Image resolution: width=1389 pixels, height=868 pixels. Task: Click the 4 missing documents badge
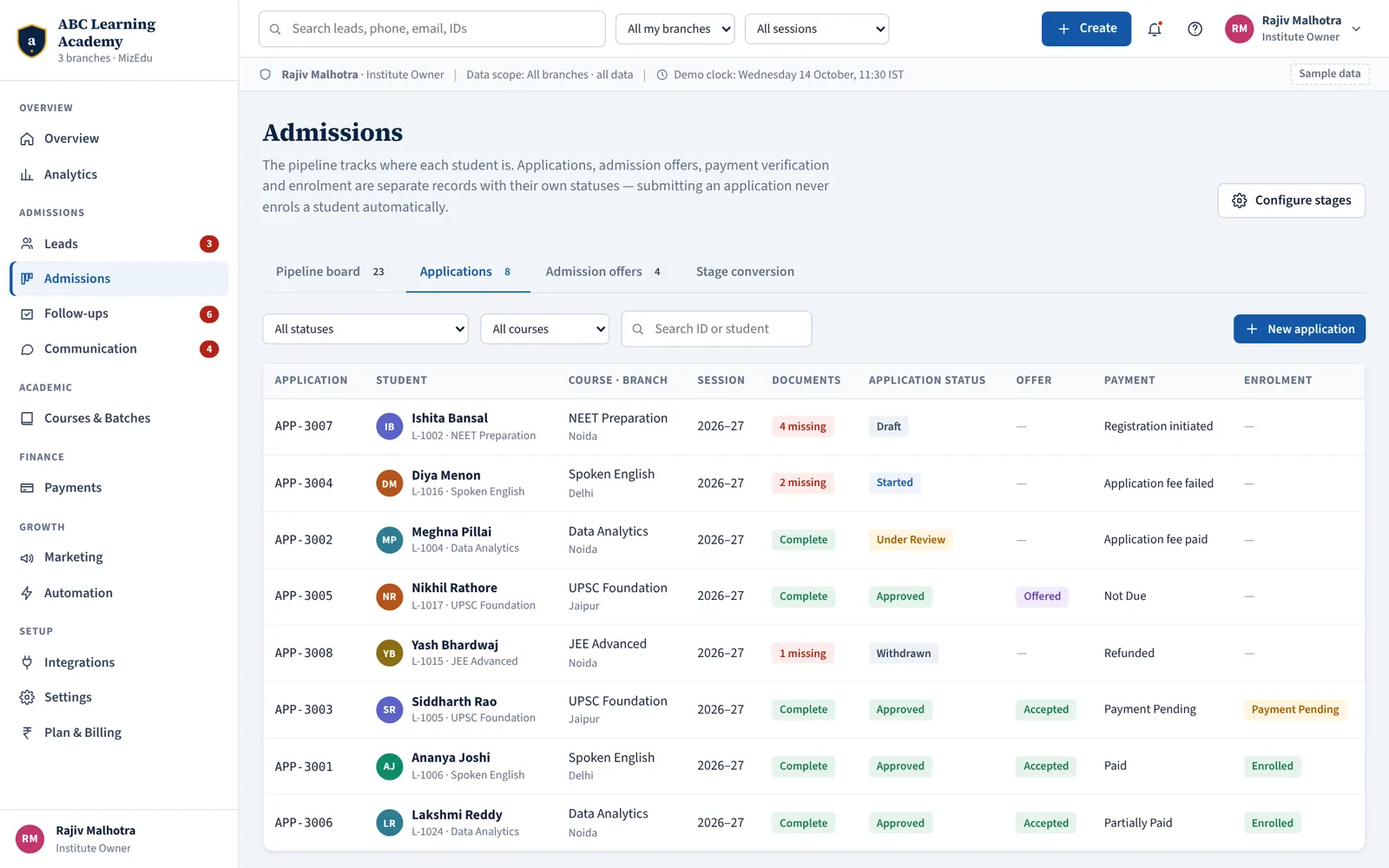coord(803,426)
